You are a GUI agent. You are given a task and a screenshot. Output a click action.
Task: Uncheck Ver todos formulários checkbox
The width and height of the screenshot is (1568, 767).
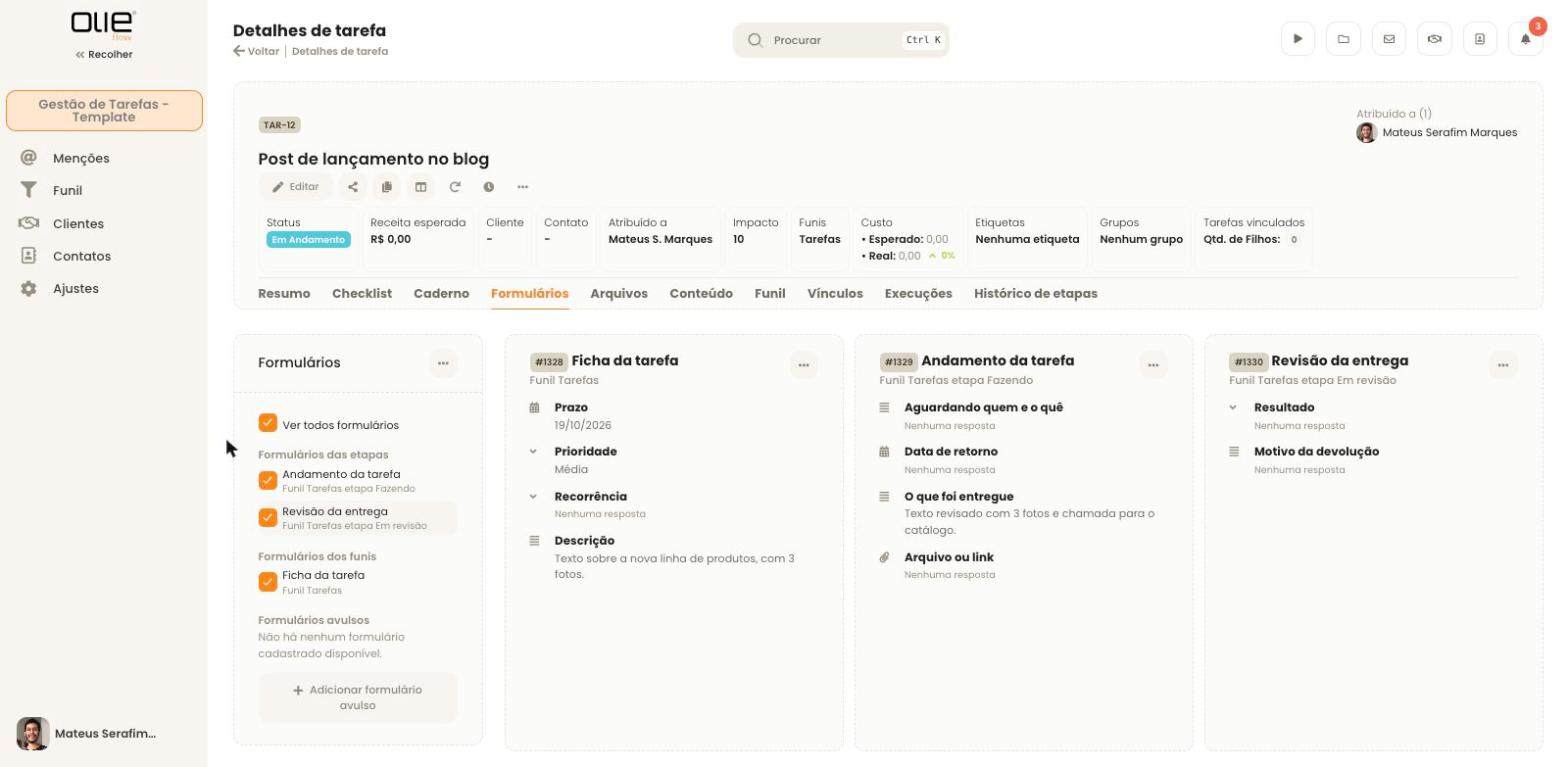point(267,423)
